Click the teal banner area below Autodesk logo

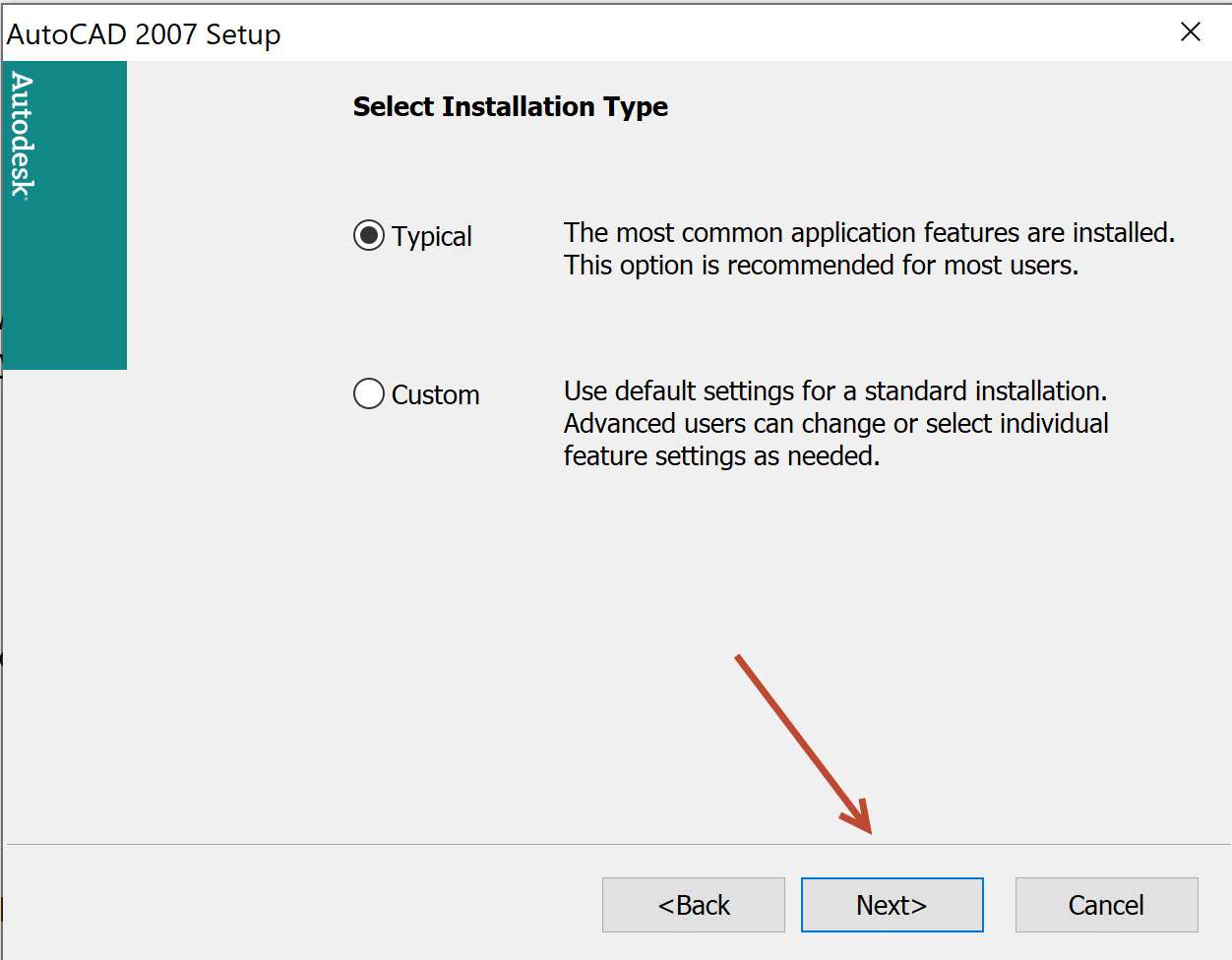[x=65, y=295]
